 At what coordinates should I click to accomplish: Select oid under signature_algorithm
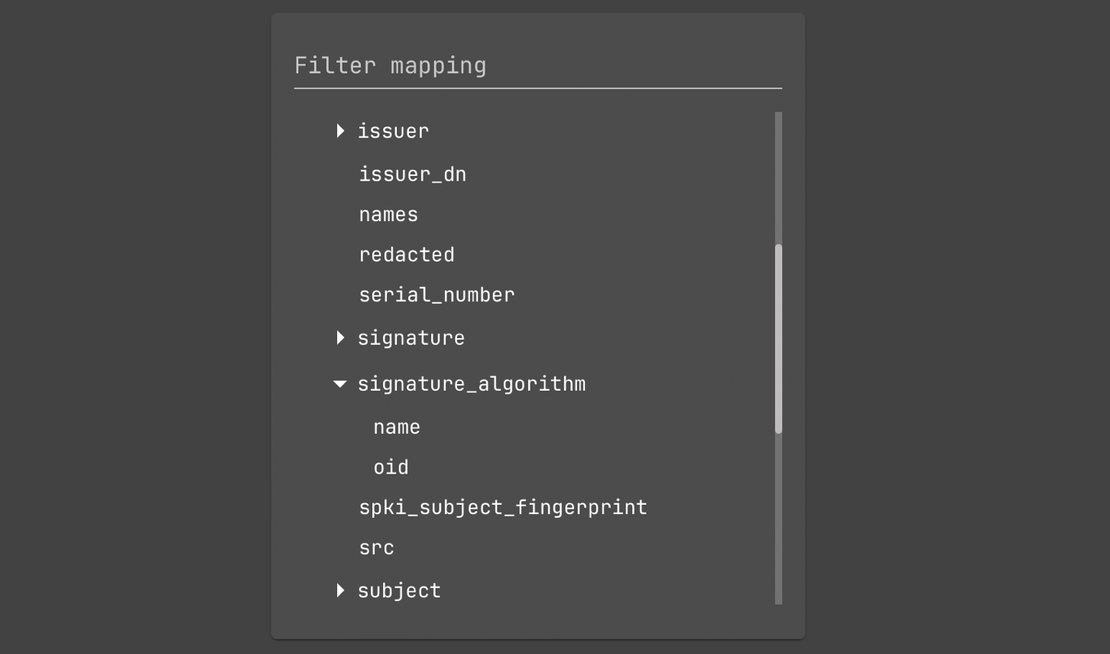point(391,467)
